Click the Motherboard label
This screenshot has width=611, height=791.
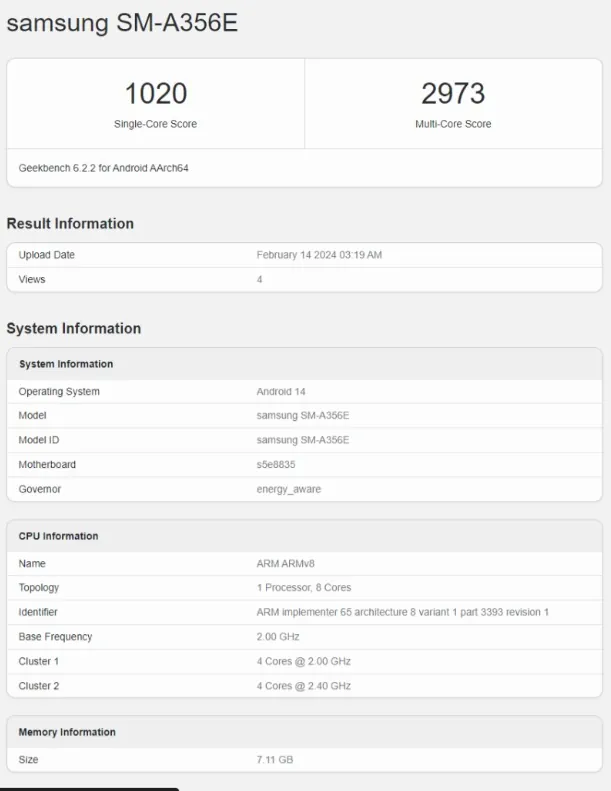coord(47,465)
